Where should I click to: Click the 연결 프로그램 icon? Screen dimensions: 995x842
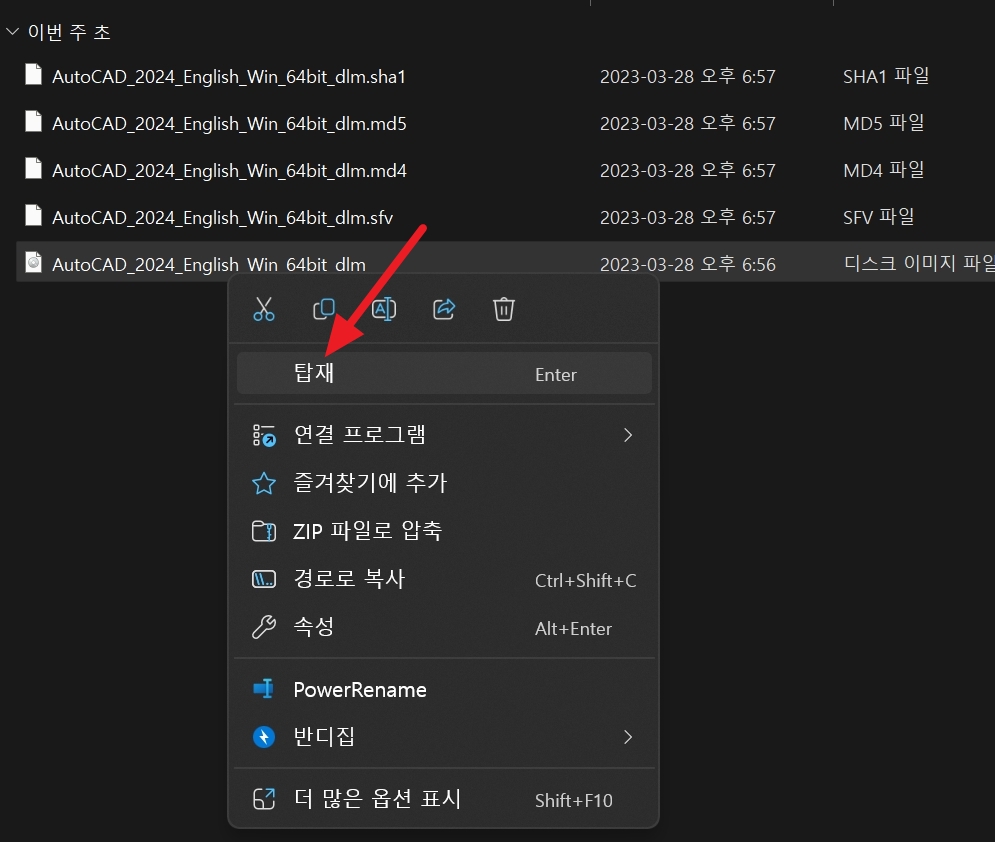(x=264, y=435)
